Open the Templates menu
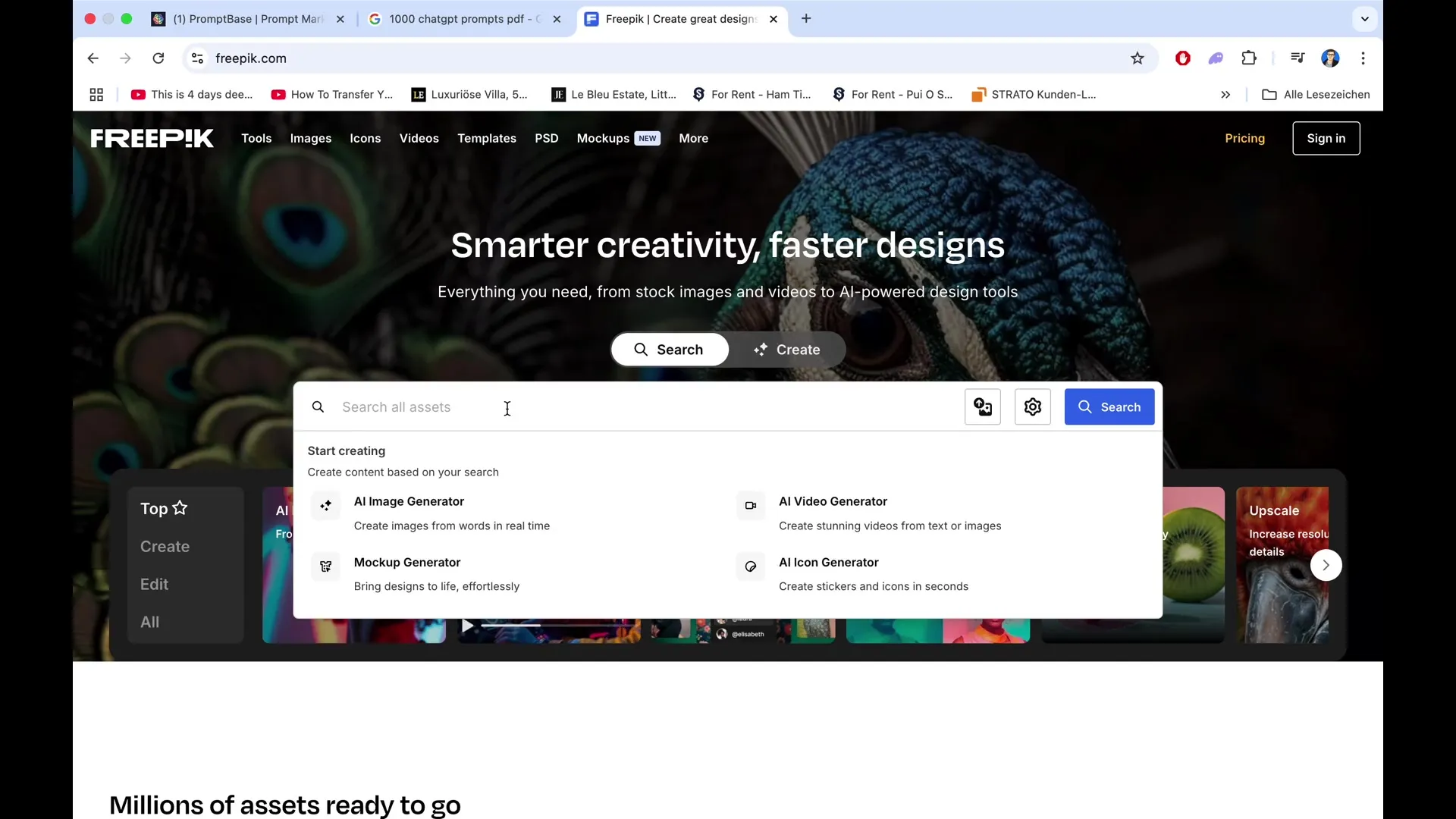Screen dimensions: 1456x819 point(486,138)
